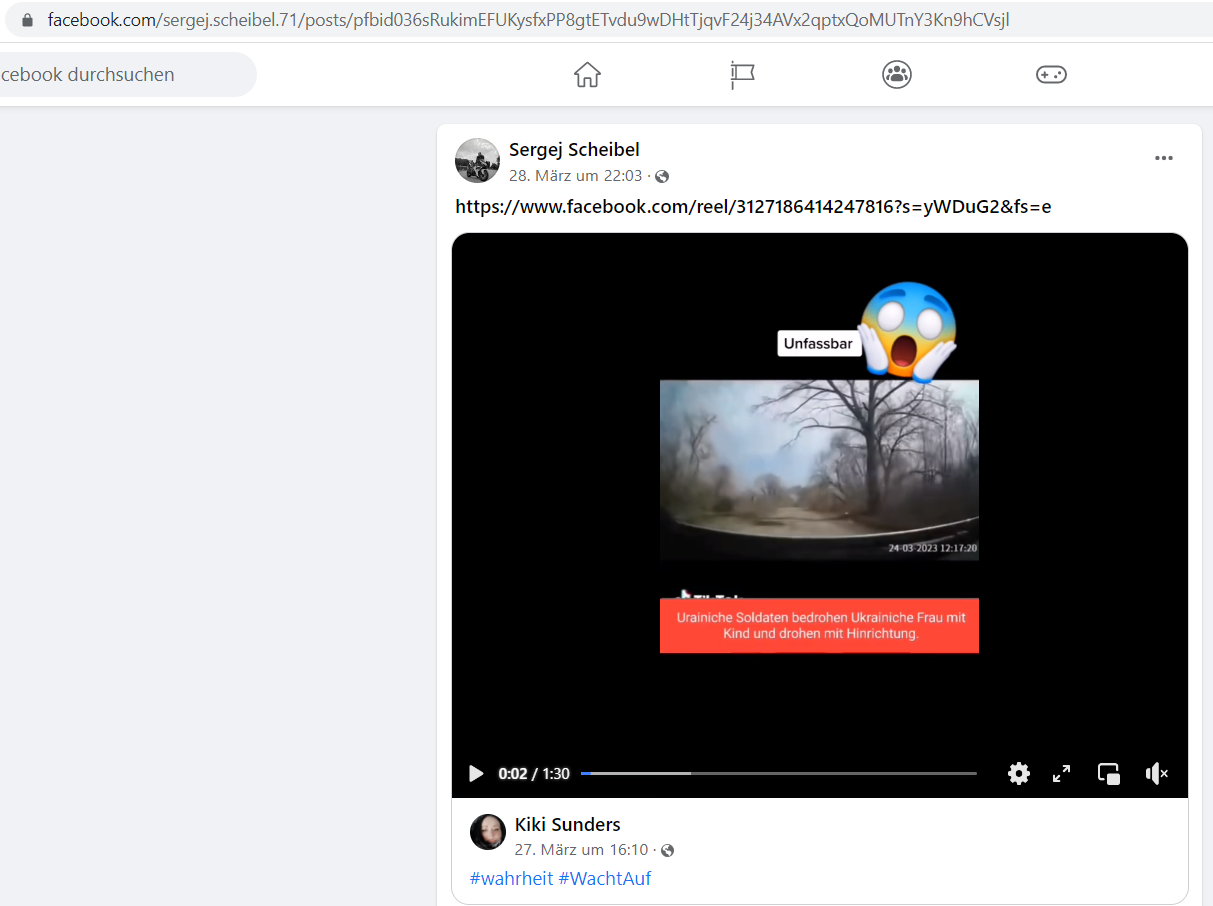
Task: Open the facebook.com/reel link in the post
Action: (753, 207)
